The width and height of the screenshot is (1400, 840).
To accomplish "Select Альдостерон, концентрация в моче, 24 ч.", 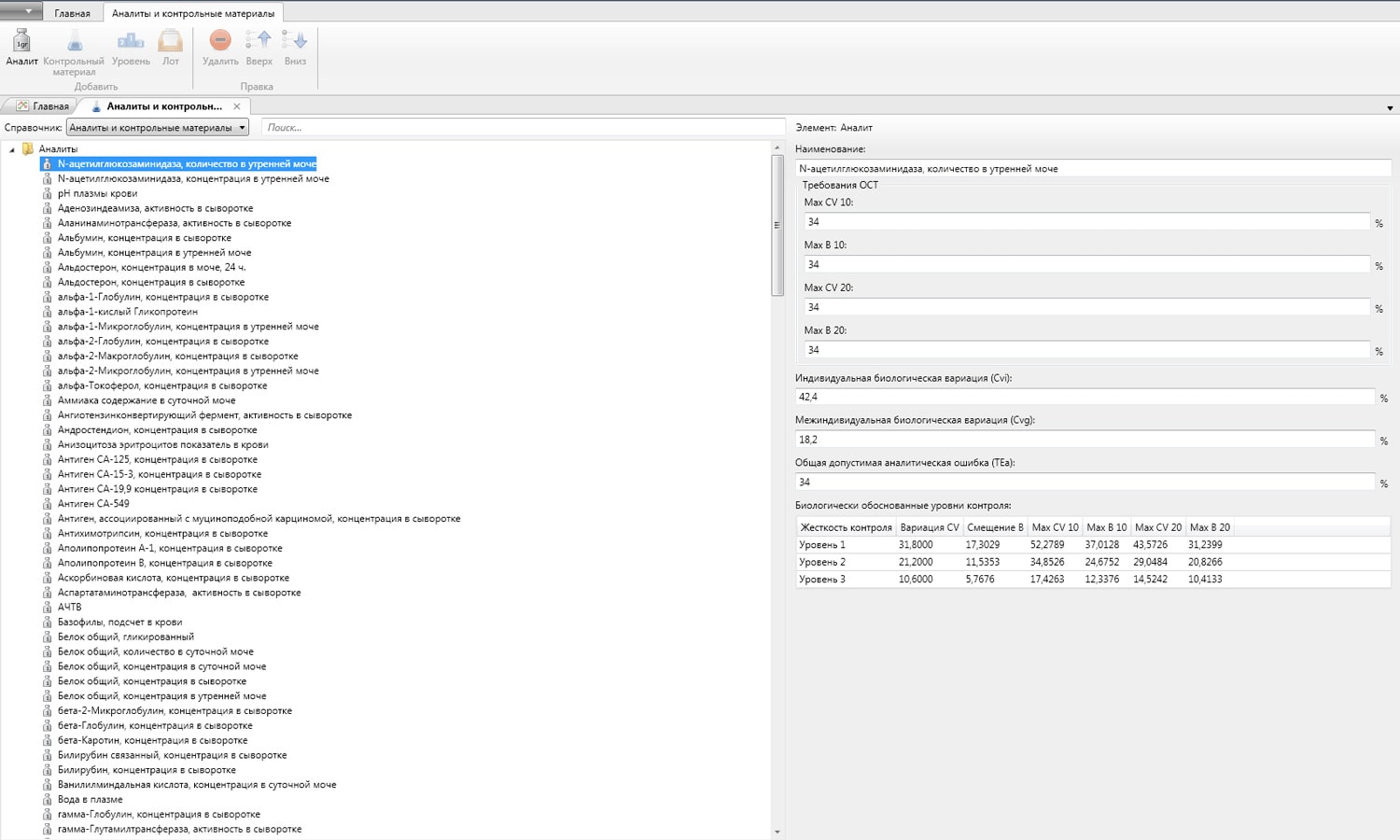I will pyautogui.click(x=151, y=267).
